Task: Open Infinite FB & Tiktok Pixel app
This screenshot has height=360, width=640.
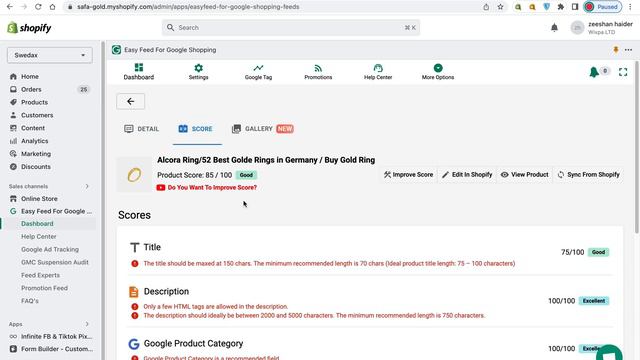Action: click(x=56, y=337)
